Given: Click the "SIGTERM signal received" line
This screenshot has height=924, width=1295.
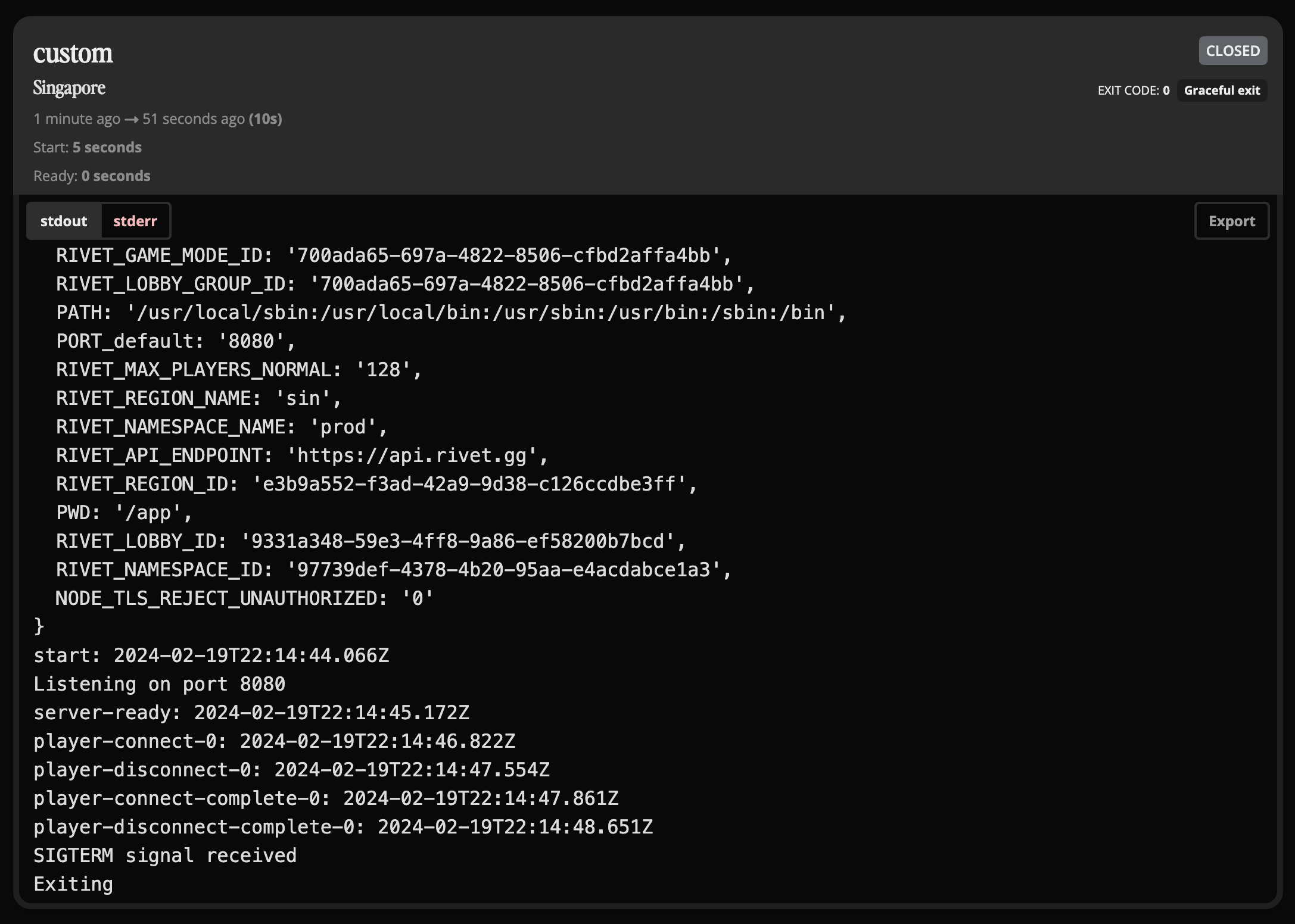Looking at the screenshot, I should pyautogui.click(x=165, y=856).
